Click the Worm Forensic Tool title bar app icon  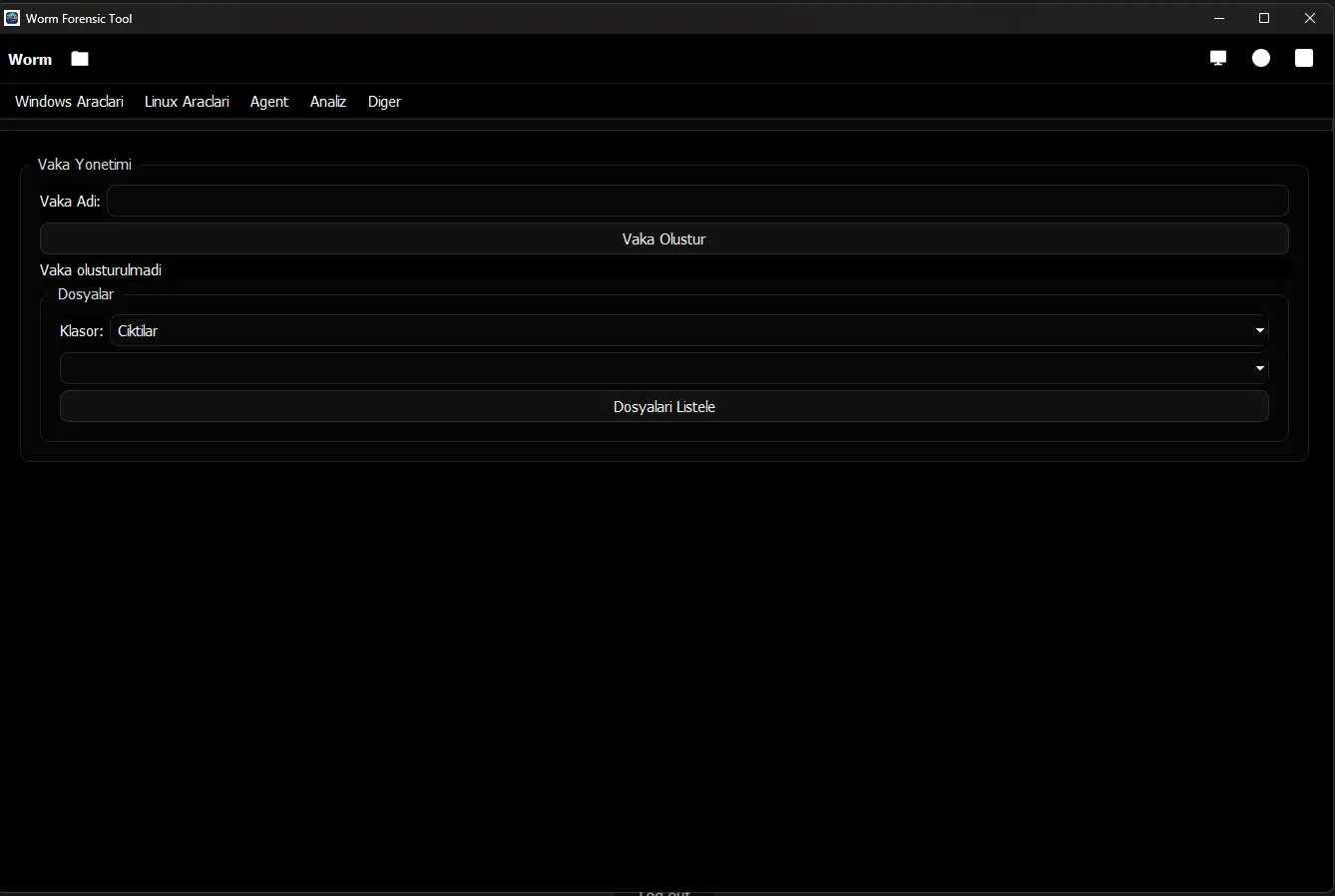tap(12, 18)
